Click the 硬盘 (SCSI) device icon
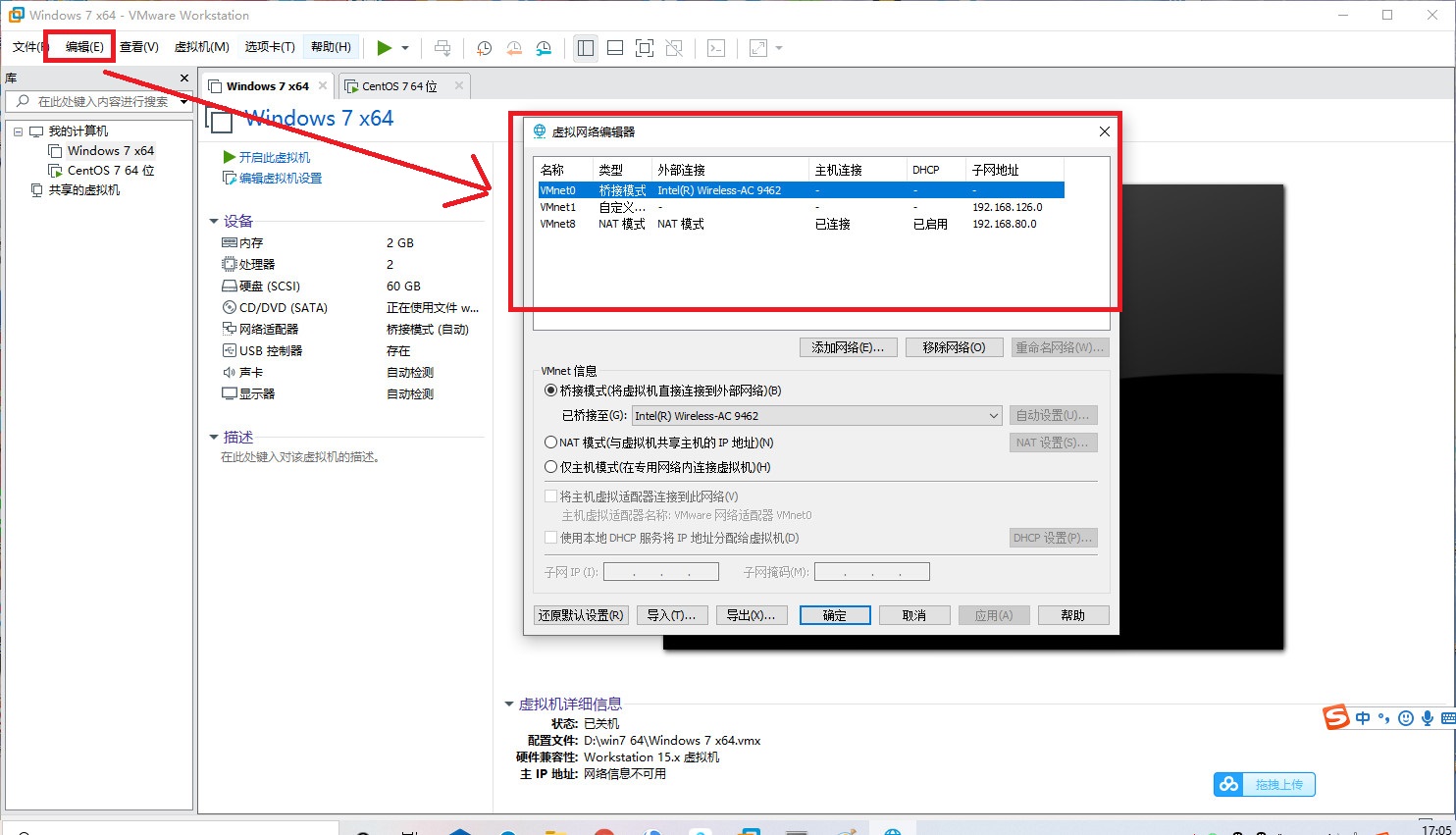The width and height of the screenshot is (1456, 835). (230, 286)
